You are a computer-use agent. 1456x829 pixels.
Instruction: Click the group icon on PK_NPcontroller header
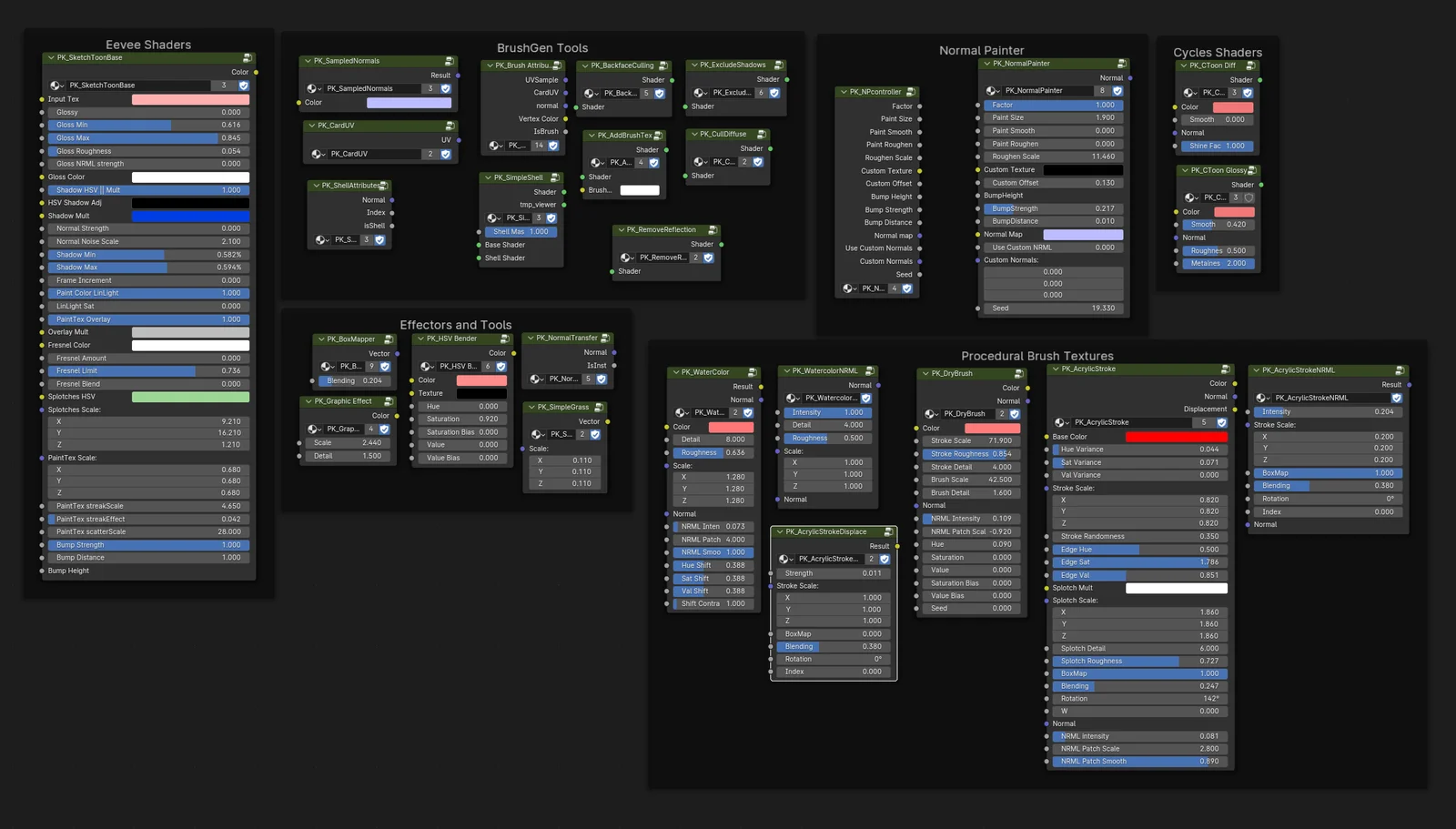[911, 91]
